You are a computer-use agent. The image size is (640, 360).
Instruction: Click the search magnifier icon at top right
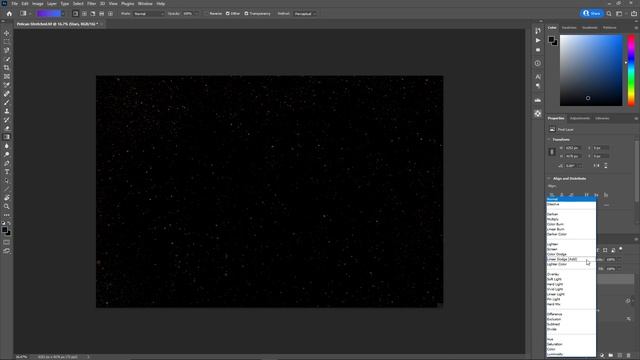pos(609,13)
